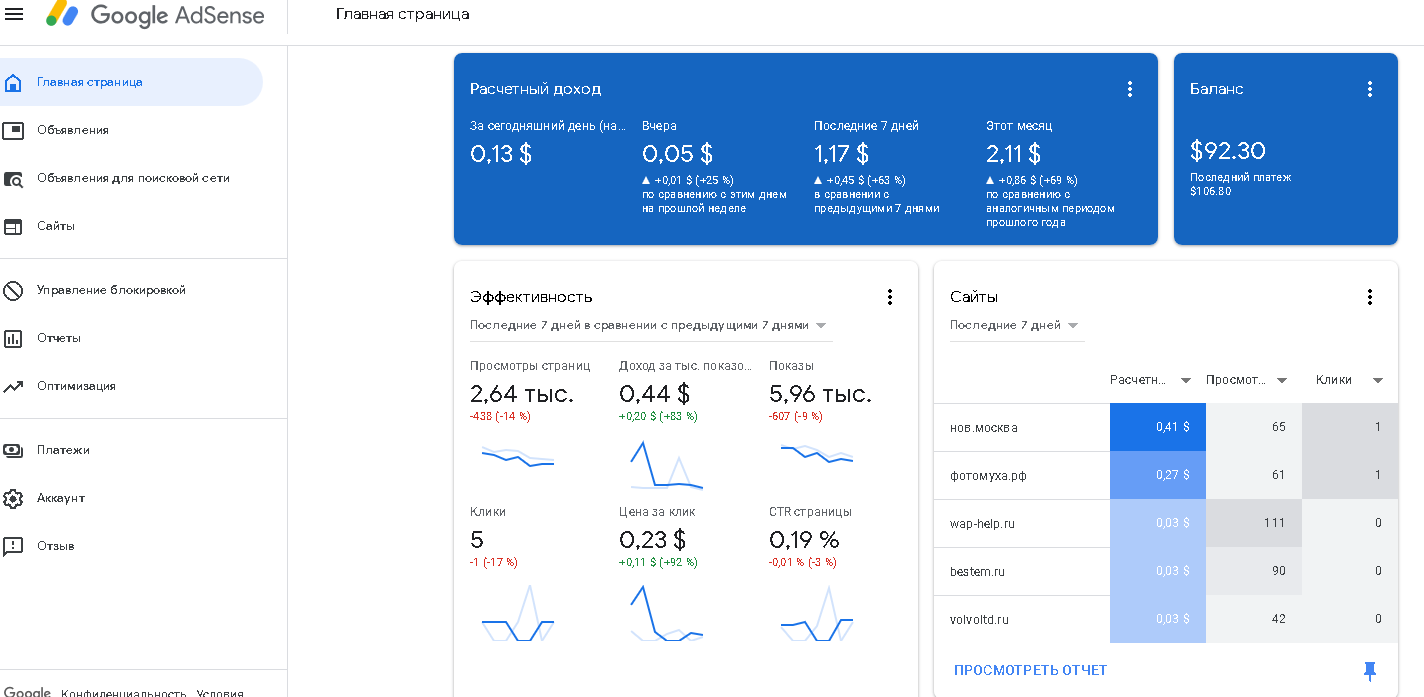Navigate to Отчеты
Screen dimensions: 1424x697
click(131, 338)
